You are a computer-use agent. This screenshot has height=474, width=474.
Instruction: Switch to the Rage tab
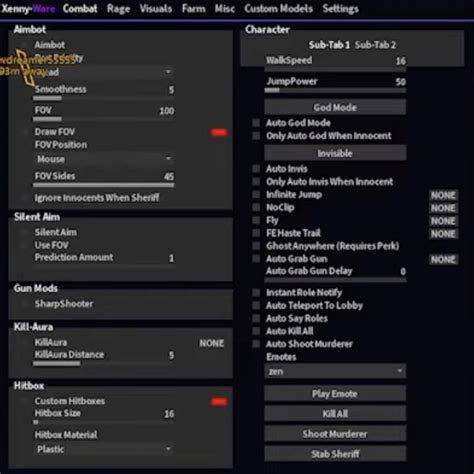click(x=118, y=9)
